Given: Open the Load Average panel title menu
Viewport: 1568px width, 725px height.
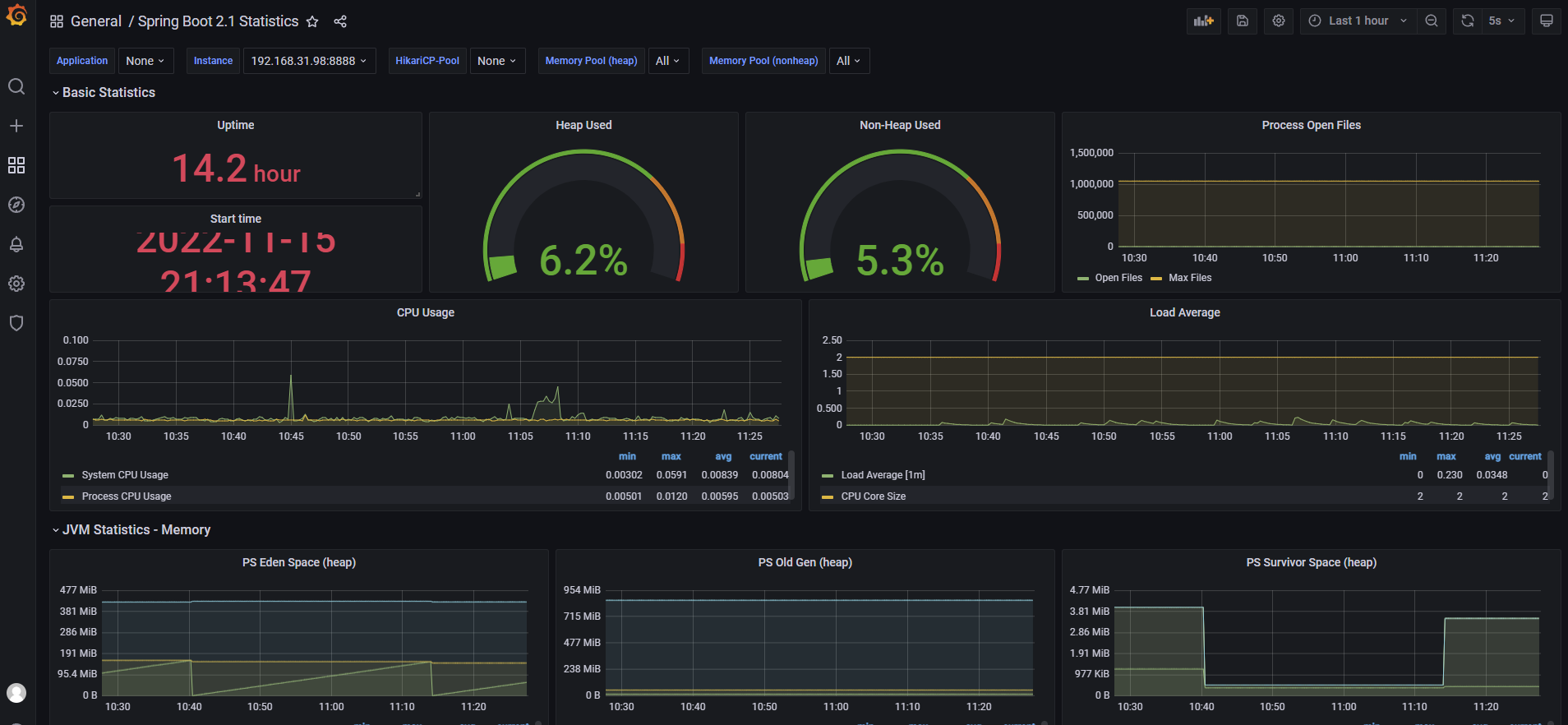Looking at the screenshot, I should [1185, 312].
